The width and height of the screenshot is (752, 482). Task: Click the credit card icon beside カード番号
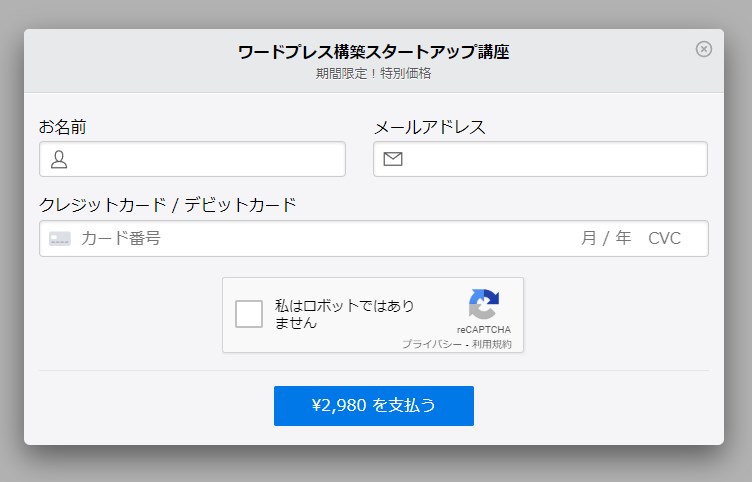(60, 239)
